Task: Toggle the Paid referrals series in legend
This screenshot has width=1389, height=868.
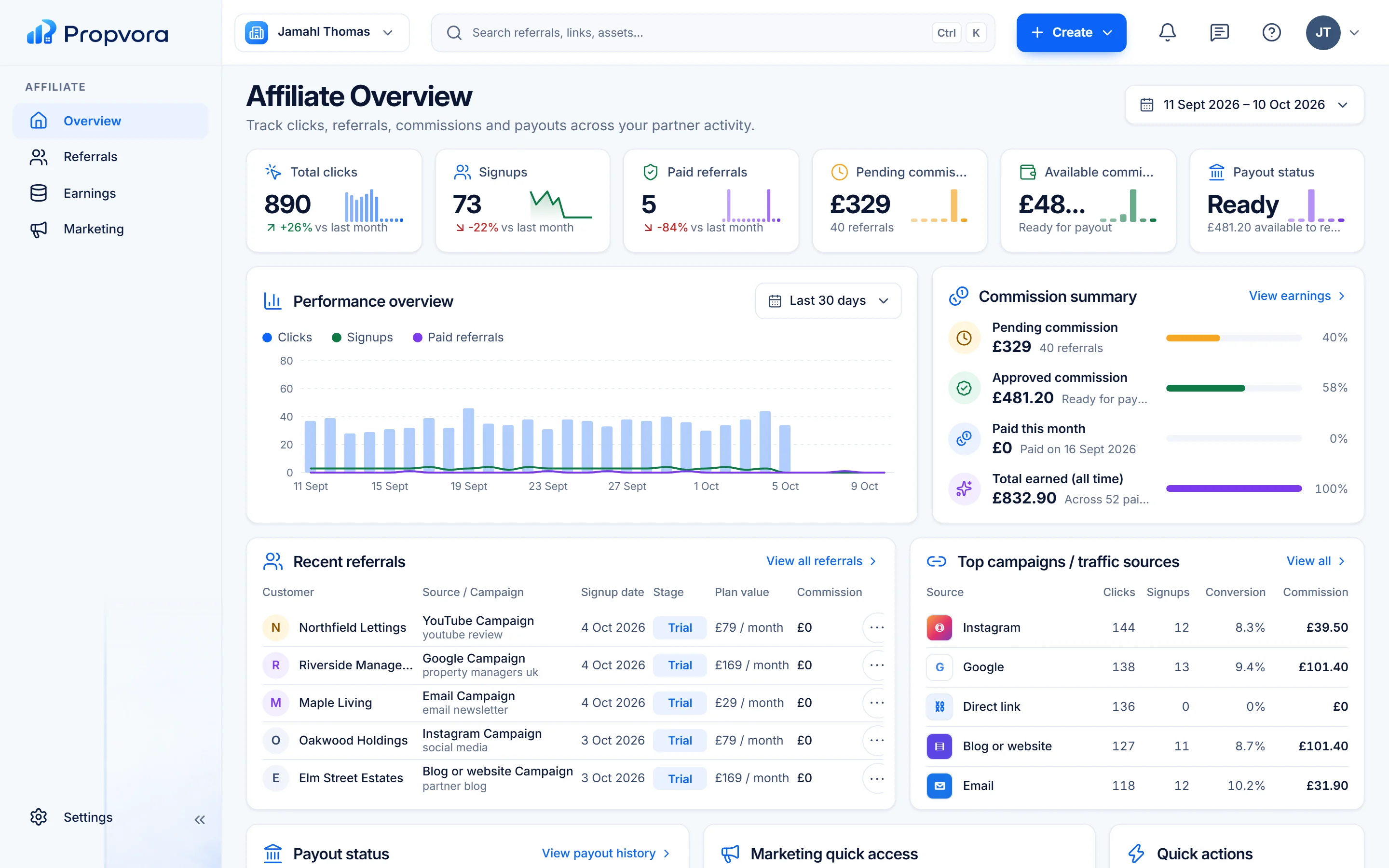Action: (x=458, y=338)
